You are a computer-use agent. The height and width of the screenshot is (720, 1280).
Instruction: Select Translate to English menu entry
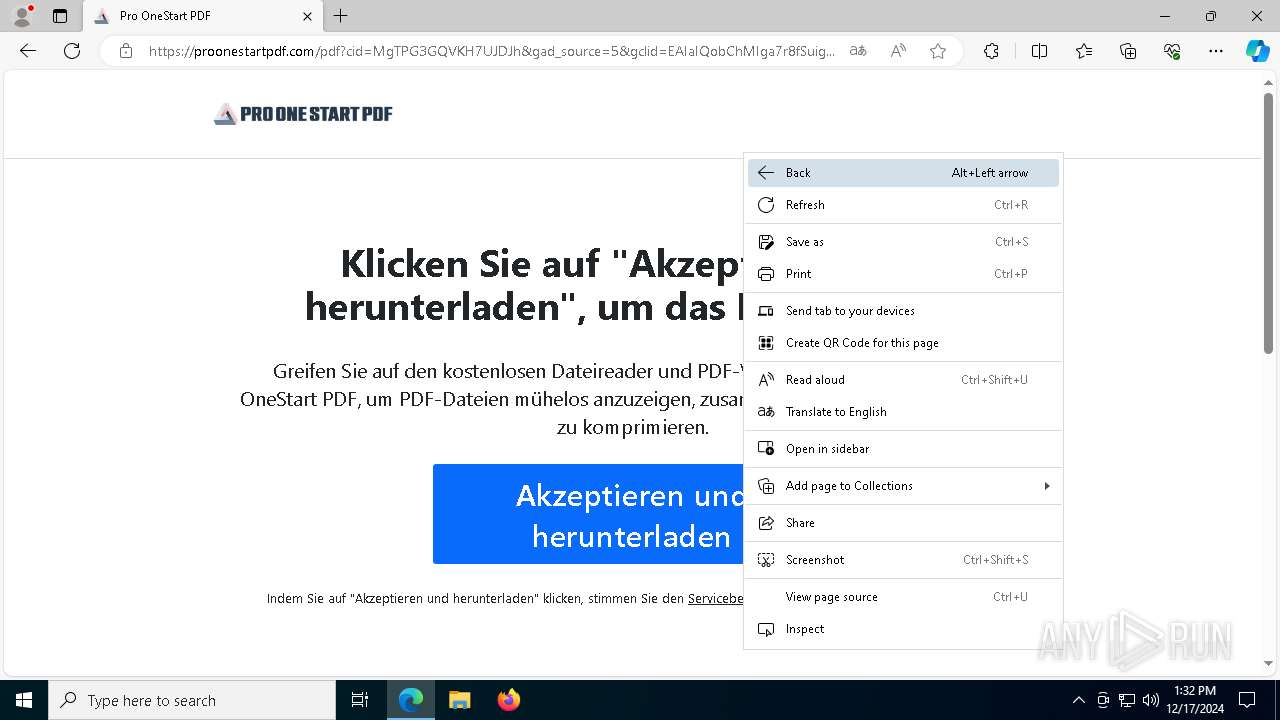click(903, 412)
